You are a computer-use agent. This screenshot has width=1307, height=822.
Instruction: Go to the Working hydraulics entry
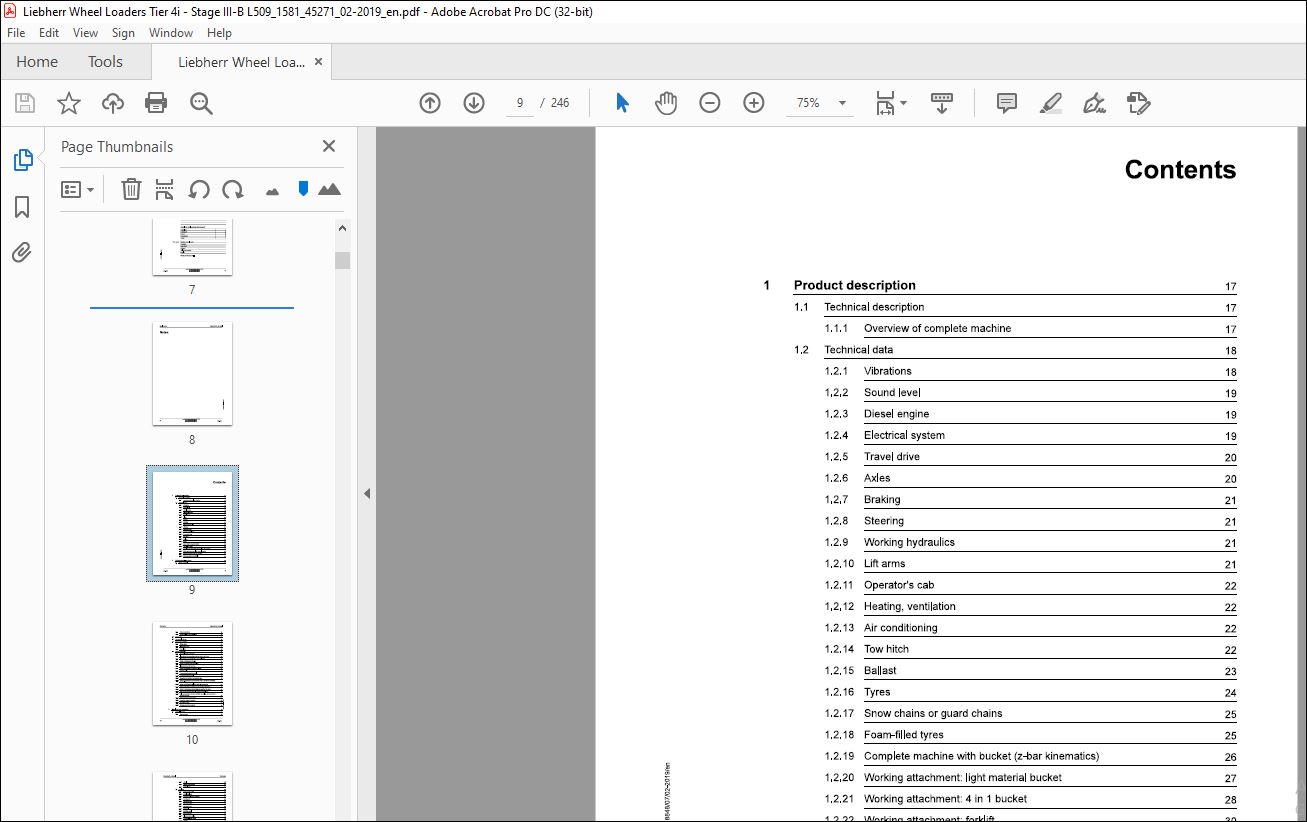pyautogui.click(x=909, y=542)
